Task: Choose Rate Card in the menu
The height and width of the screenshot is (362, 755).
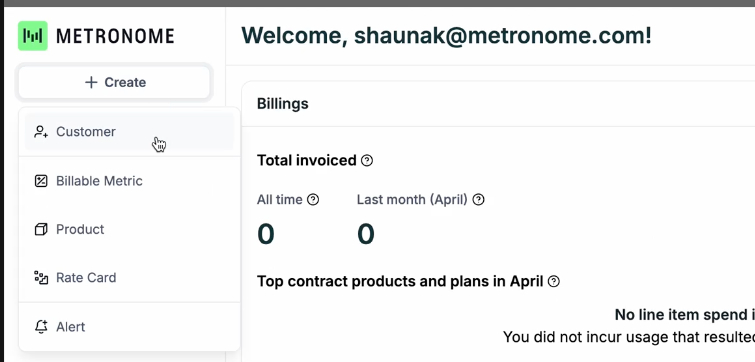Action: (129, 278)
